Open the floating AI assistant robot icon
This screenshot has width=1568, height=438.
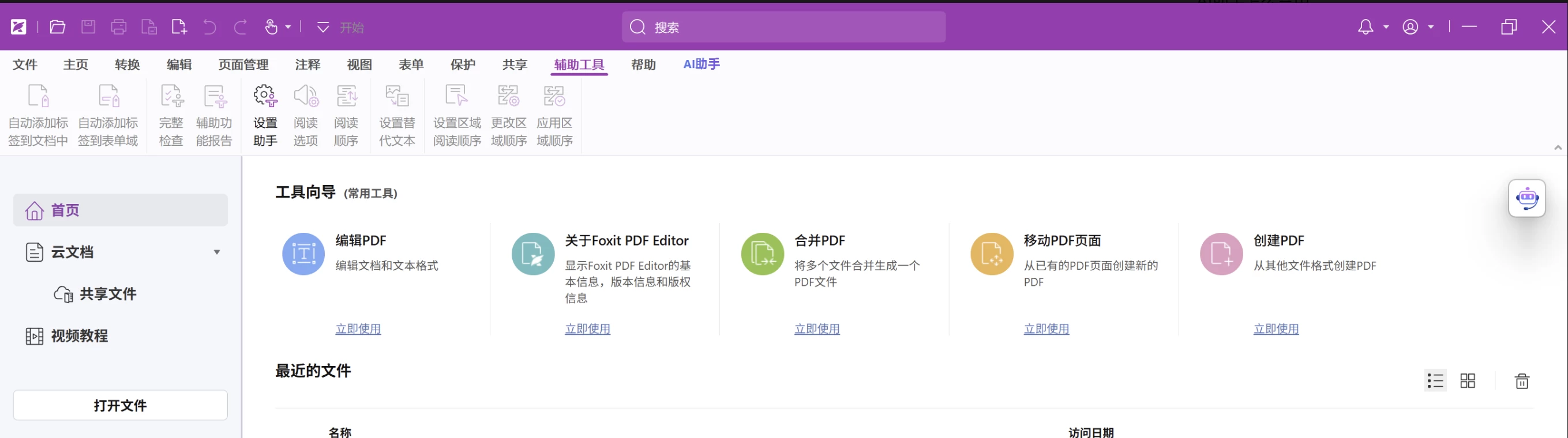(1526, 198)
